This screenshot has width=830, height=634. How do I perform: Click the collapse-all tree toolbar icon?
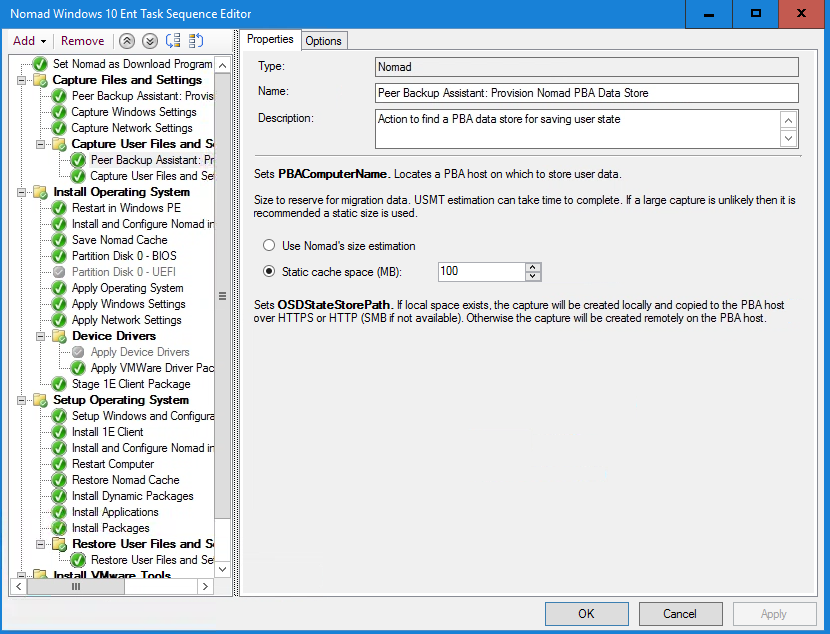click(x=196, y=41)
